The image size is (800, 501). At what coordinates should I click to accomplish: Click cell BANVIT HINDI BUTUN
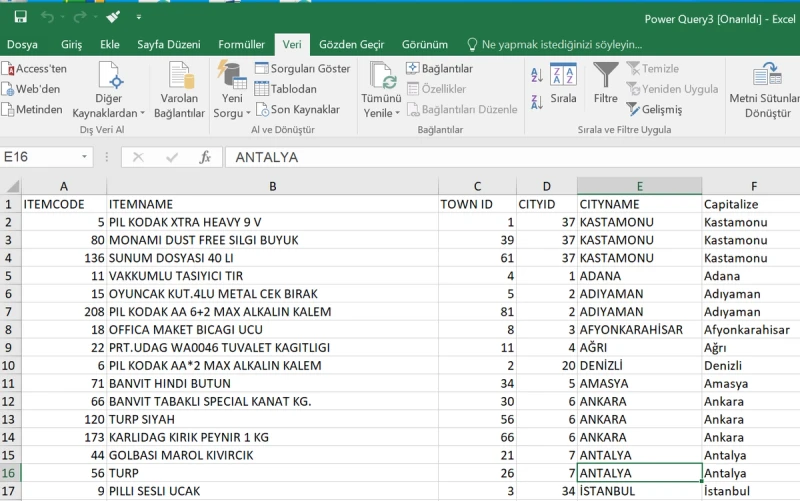(x=272, y=383)
